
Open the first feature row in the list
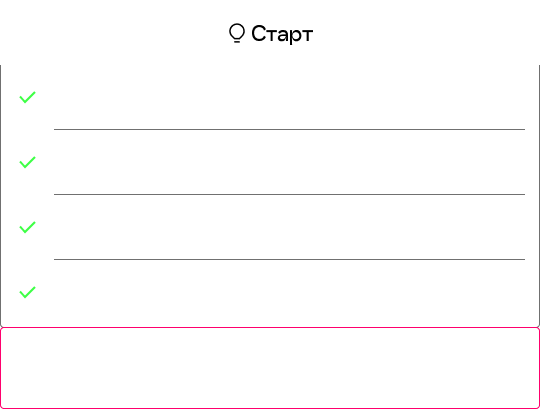270,97
